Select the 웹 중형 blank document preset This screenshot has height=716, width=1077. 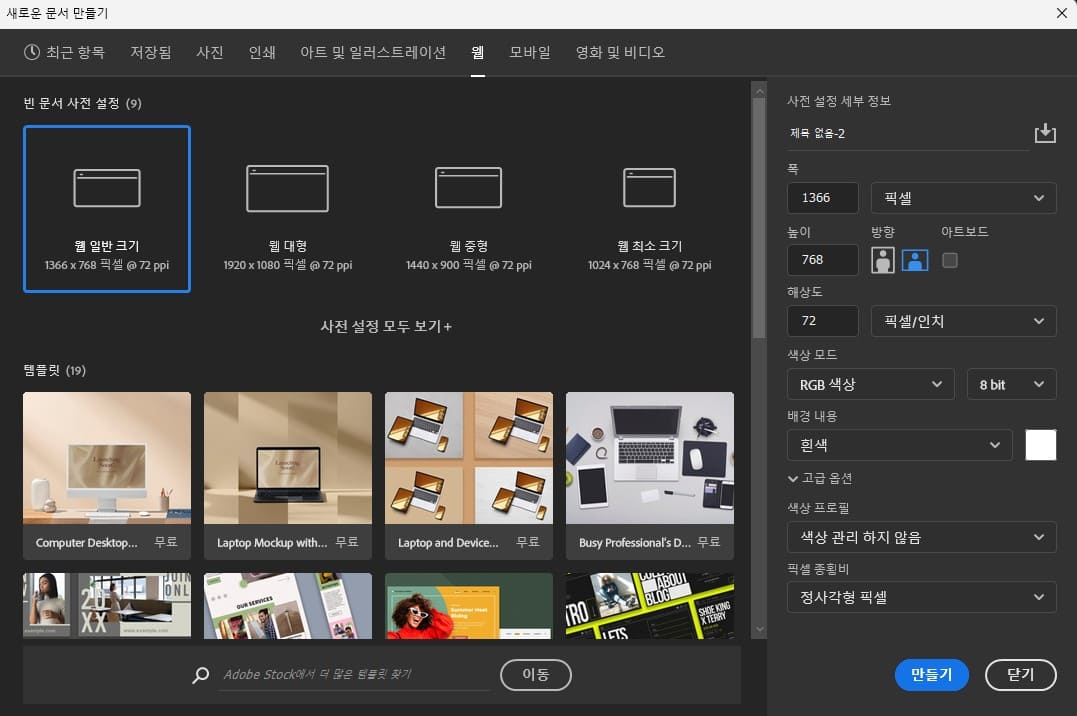pos(468,210)
